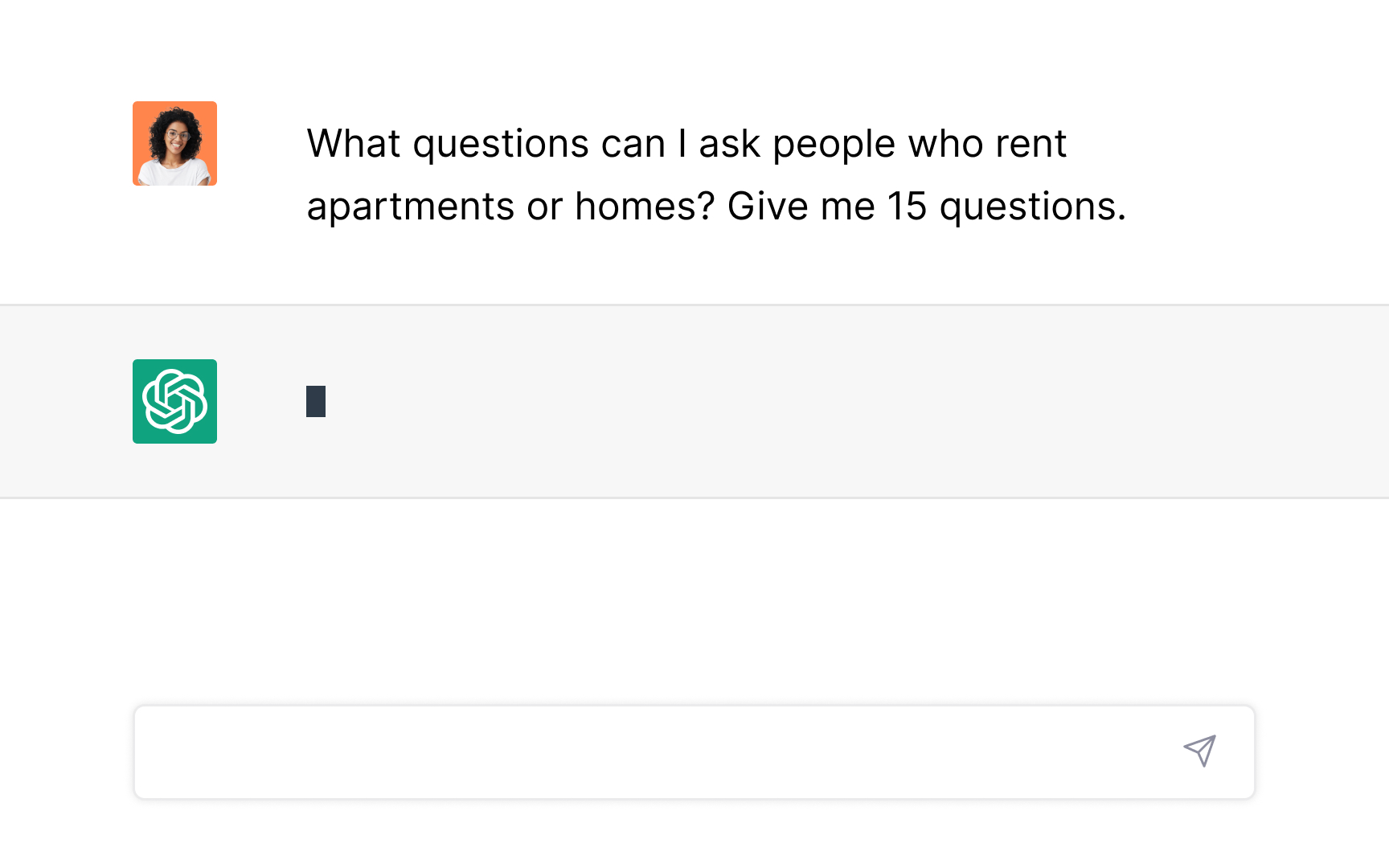The width and height of the screenshot is (1389, 868).
Task: Click the green ChatGPT logo avatar
Action: 174,401
